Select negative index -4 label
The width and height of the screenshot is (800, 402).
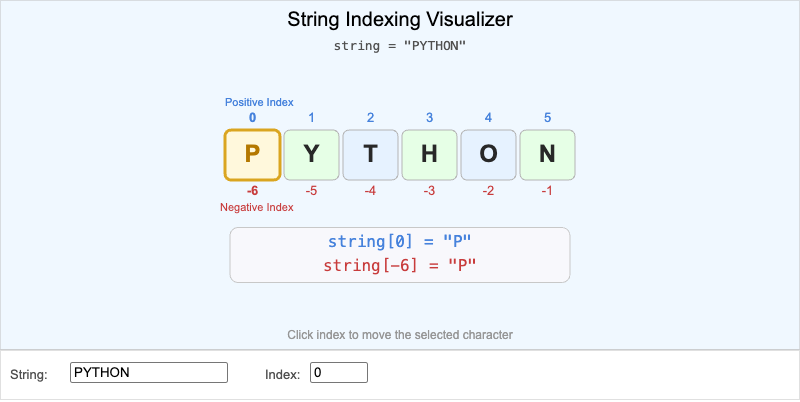pyautogui.click(x=370, y=191)
